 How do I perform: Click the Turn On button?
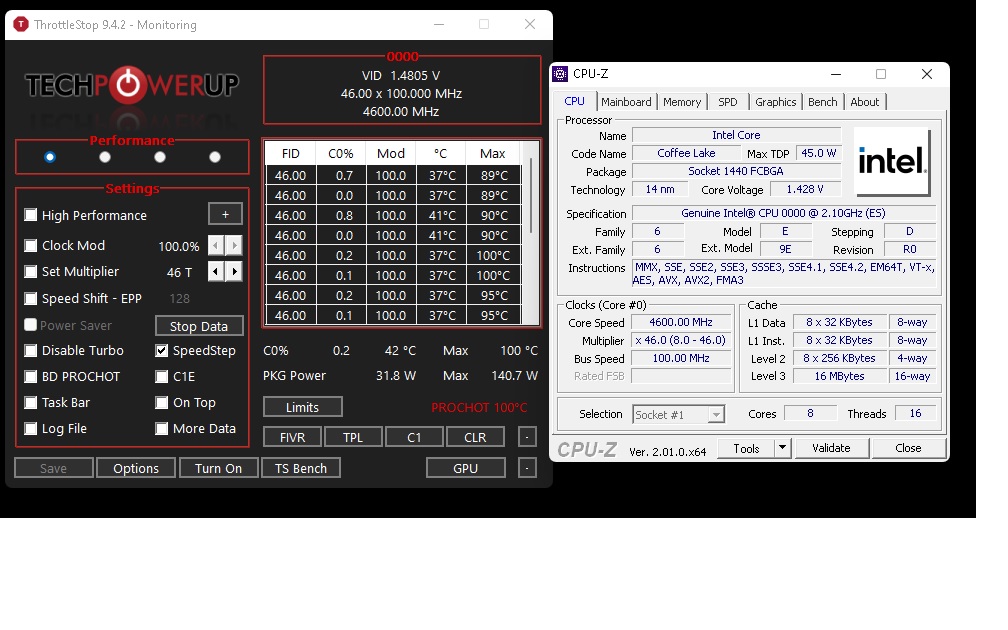pos(219,468)
